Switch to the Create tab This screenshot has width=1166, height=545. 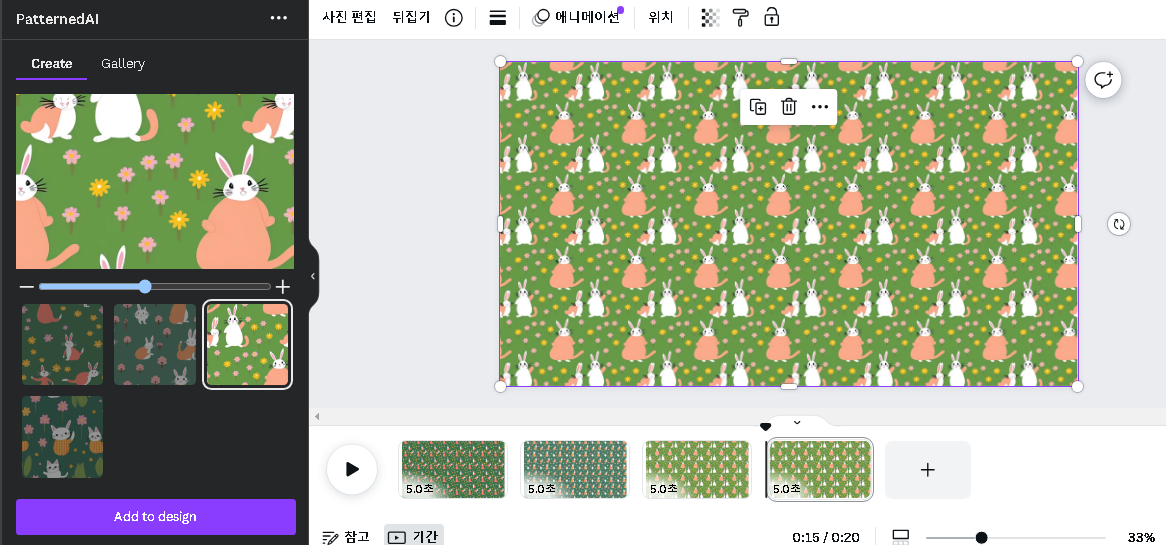point(51,63)
